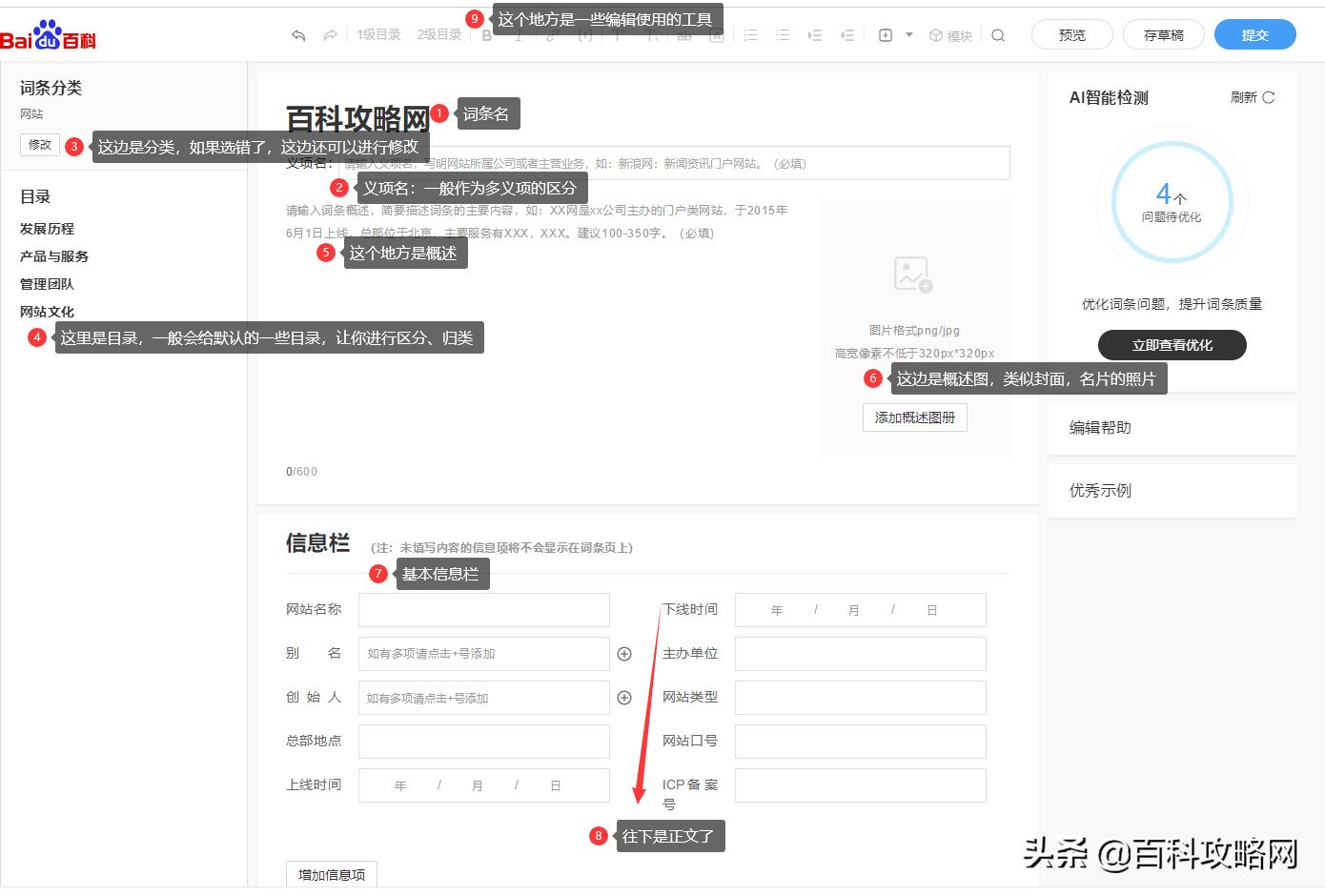Insert a hyperlink with the link icon

(550, 34)
